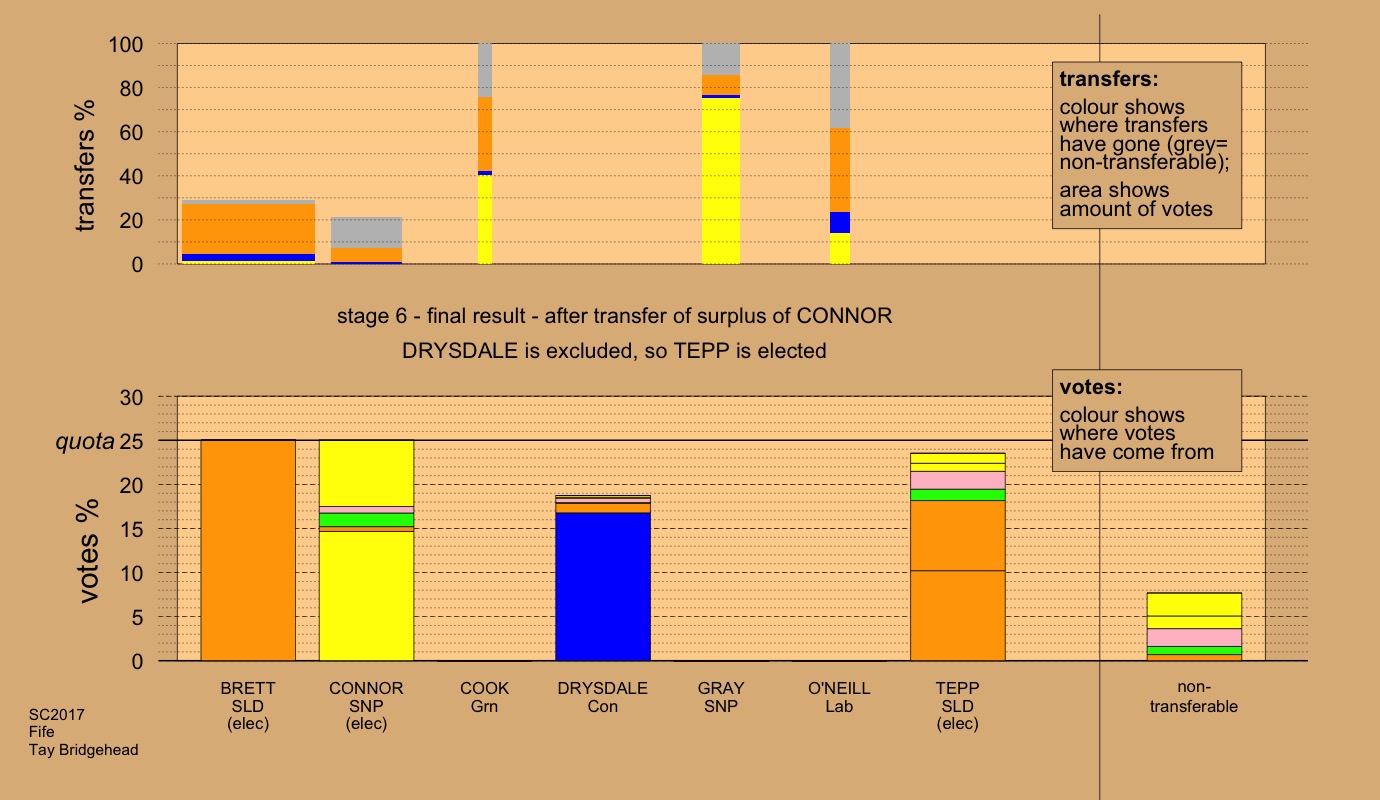The width and height of the screenshot is (1380, 800).
Task: Click the grey segment of CONNOR's transfers bar
Action: point(366,232)
